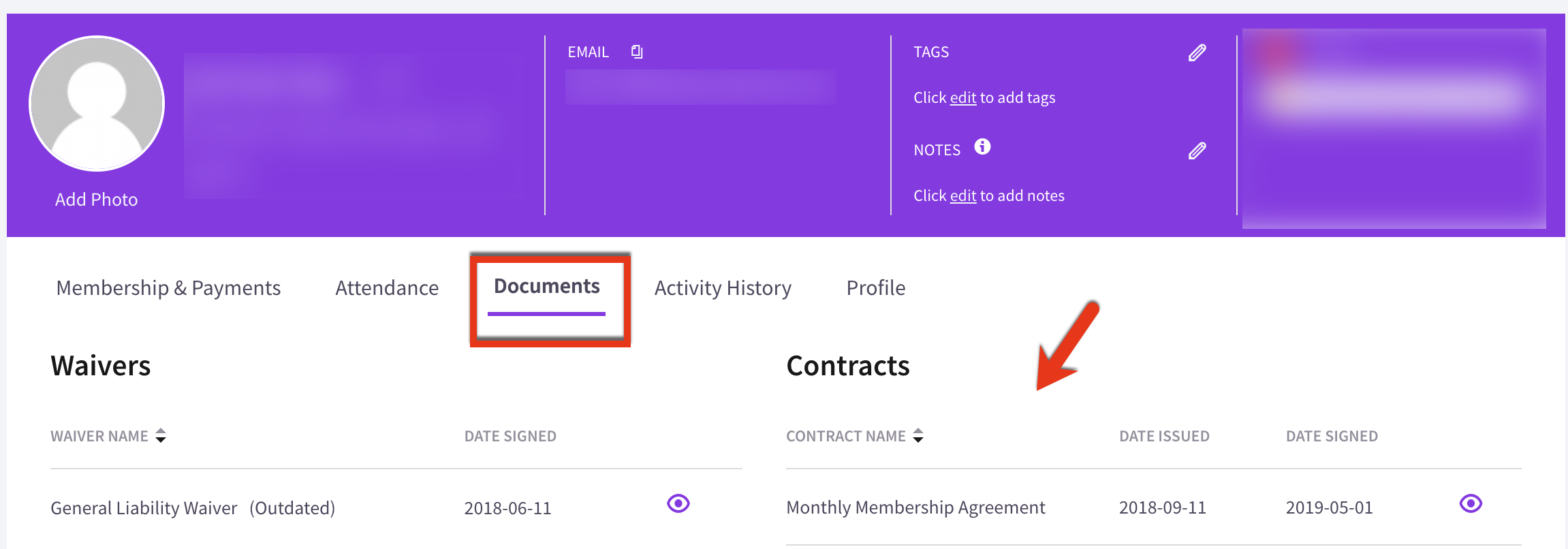This screenshot has height=549, width=1568.
Task: Open the Profile tab
Action: [876, 288]
